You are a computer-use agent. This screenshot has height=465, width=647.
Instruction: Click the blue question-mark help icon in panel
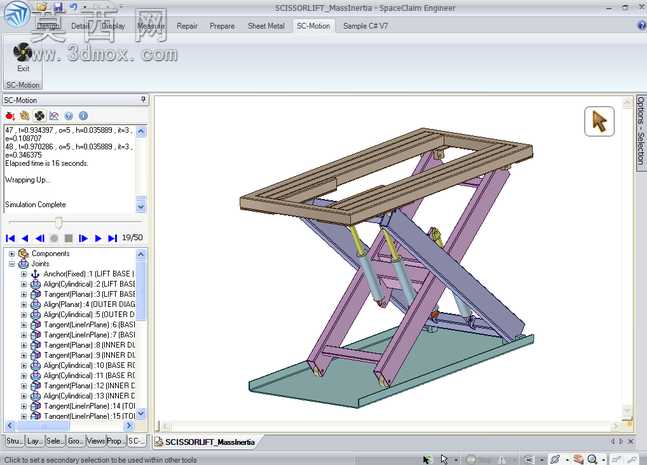(x=68, y=116)
